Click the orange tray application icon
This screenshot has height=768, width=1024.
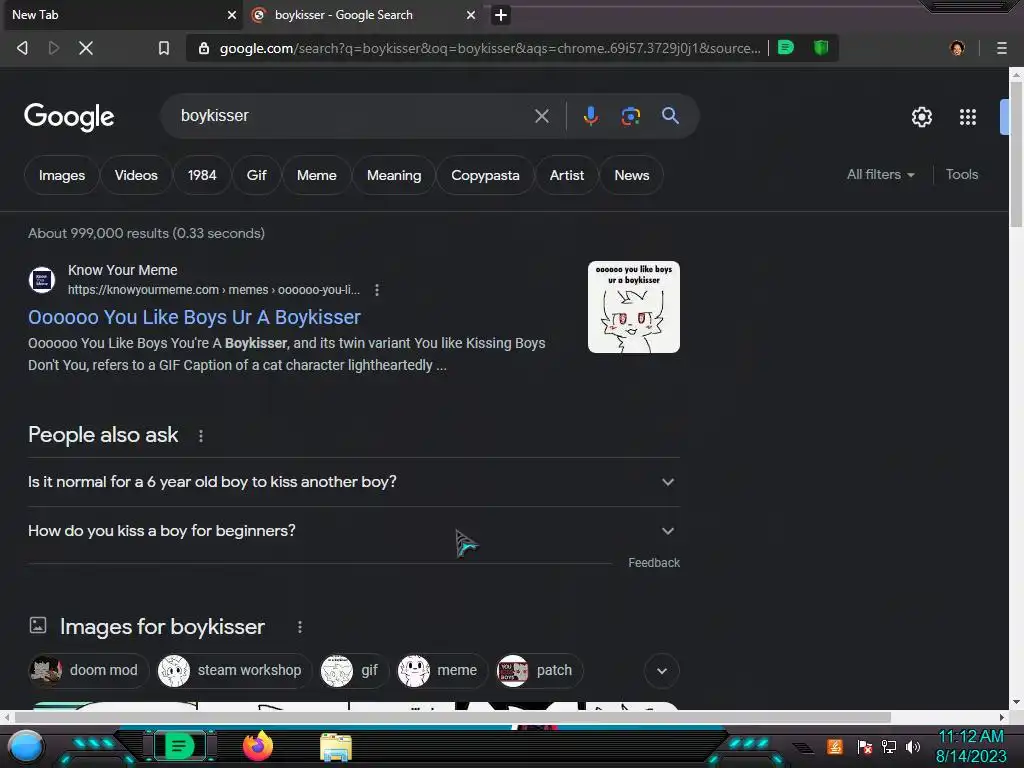(x=835, y=746)
